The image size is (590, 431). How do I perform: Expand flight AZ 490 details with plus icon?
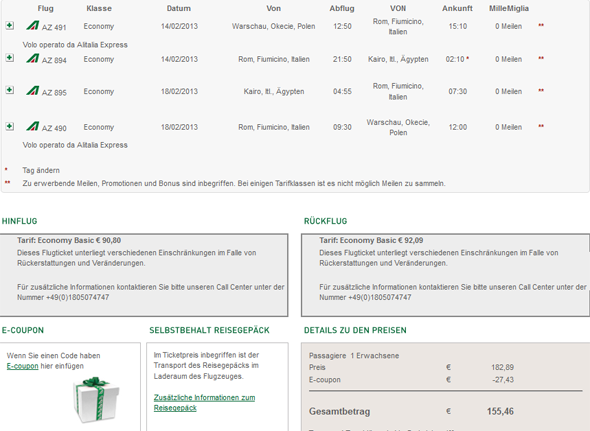pyautogui.click(x=10, y=126)
